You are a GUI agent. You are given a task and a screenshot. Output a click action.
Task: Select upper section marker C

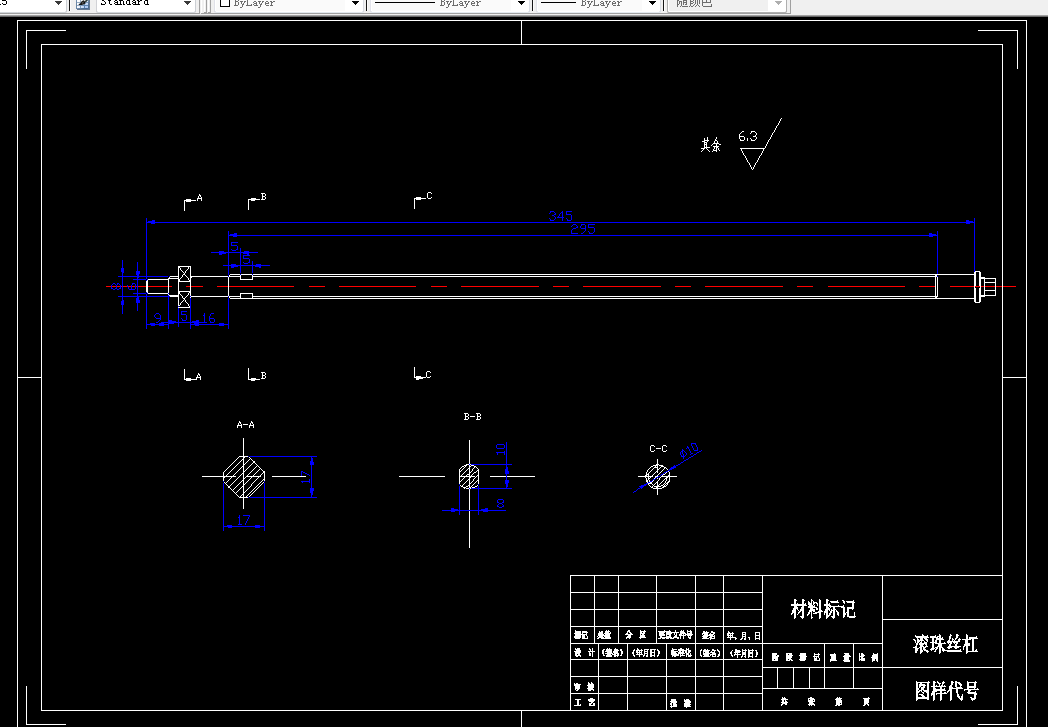423,199
